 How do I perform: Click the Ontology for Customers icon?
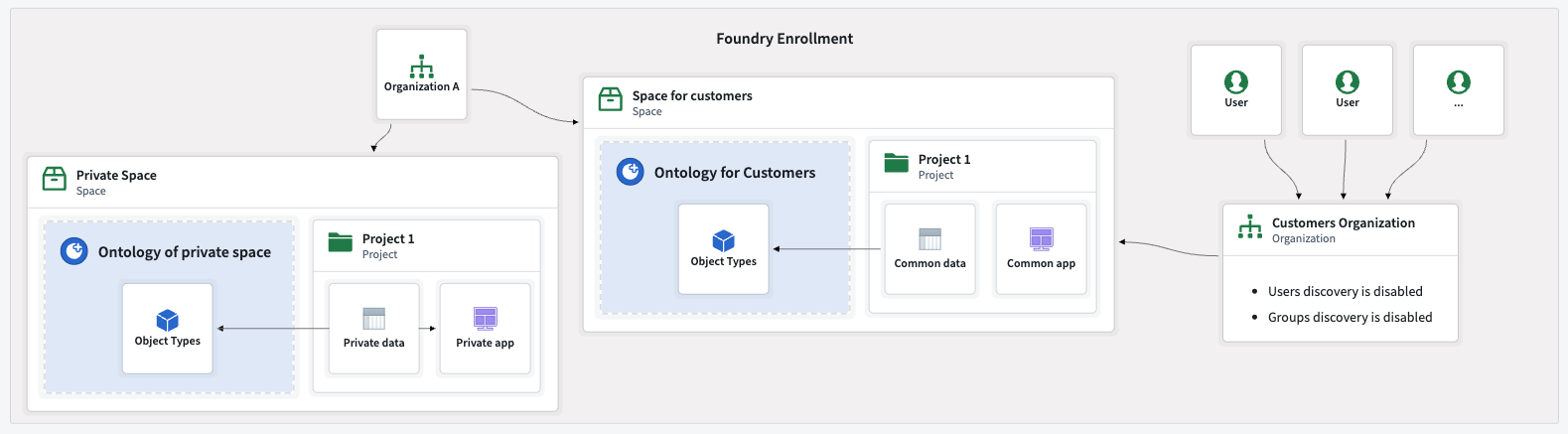click(631, 172)
